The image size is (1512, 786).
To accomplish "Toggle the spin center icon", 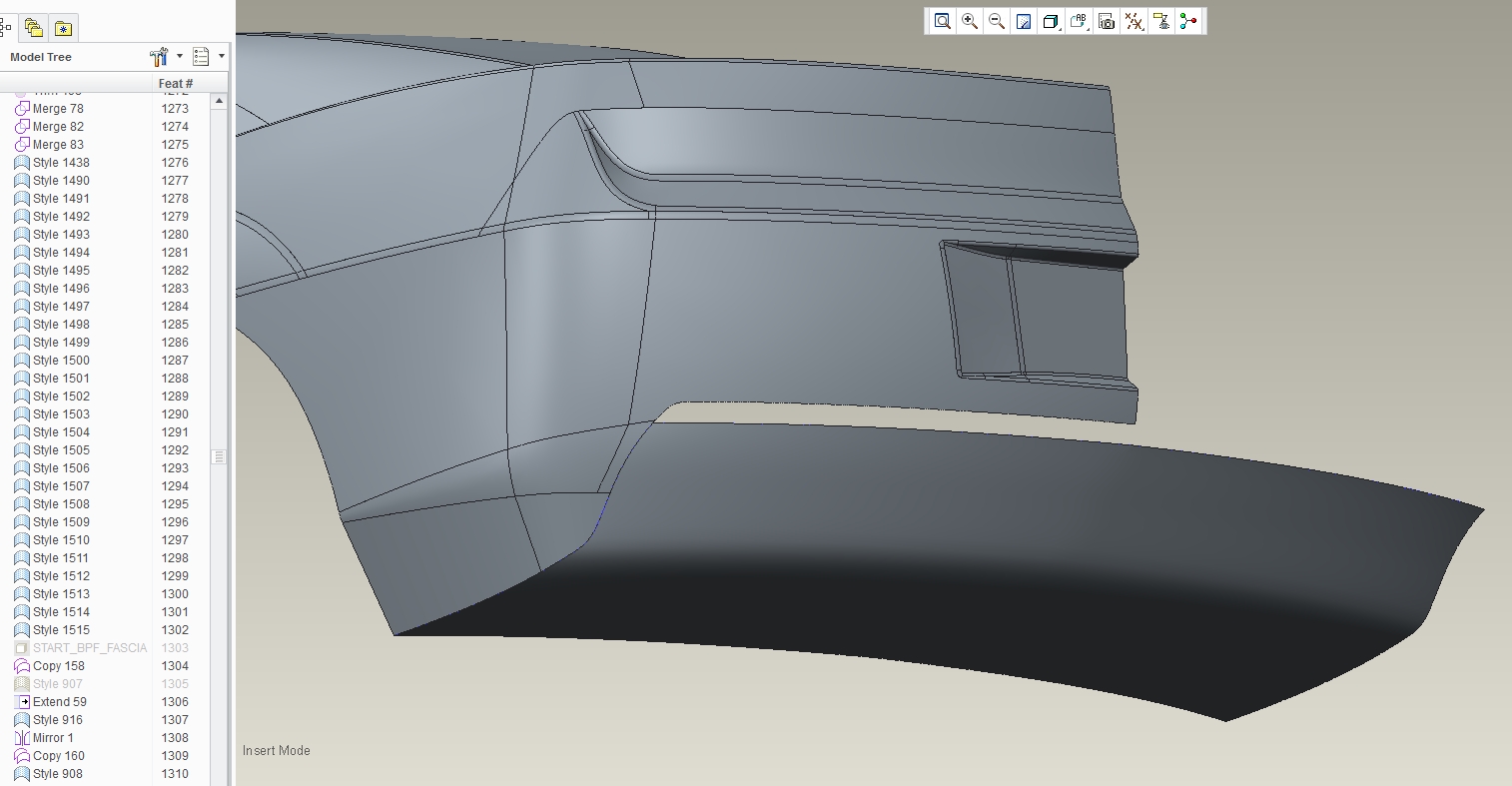I will pyautogui.click(x=1187, y=21).
